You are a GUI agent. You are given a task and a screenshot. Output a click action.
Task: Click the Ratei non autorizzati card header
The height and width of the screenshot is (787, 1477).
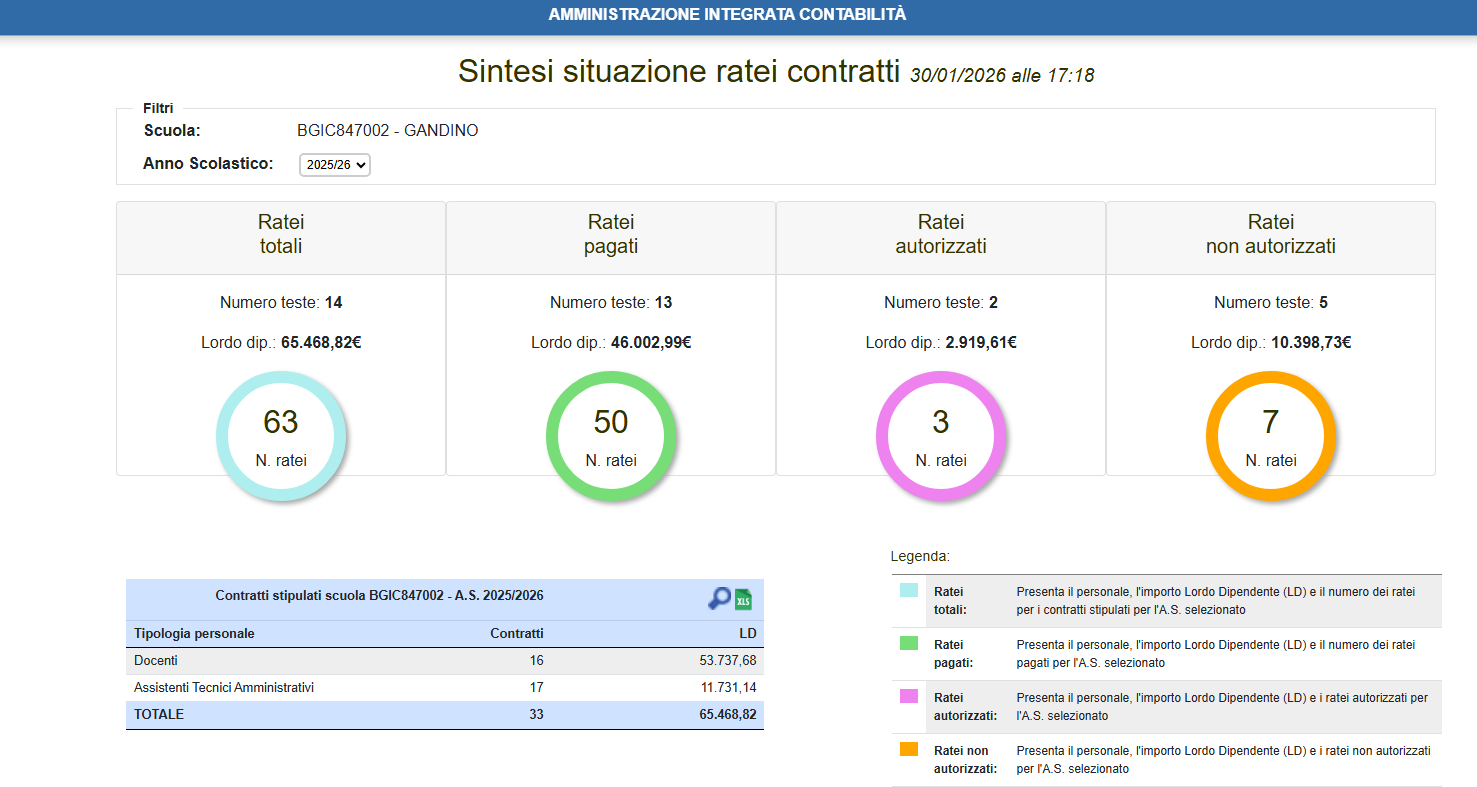pyautogui.click(x=1271, y=235)
